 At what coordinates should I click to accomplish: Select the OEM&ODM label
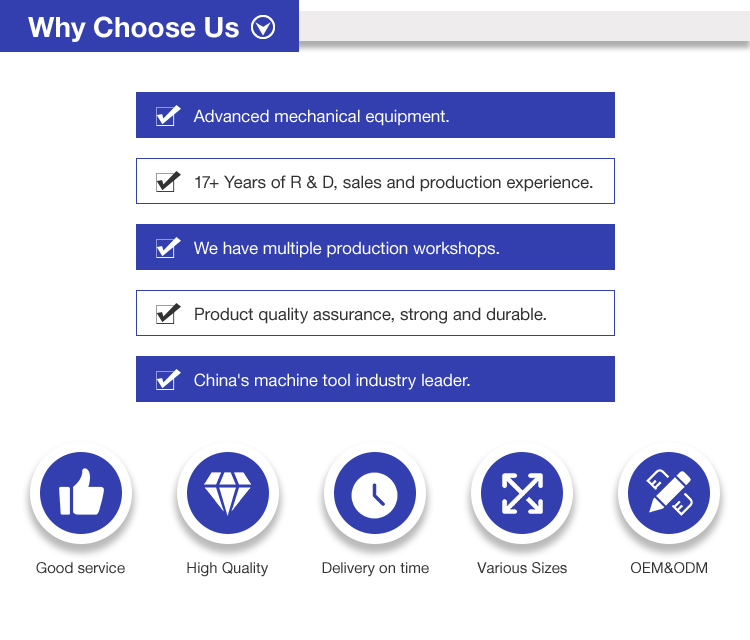click(x=668, y=568)
